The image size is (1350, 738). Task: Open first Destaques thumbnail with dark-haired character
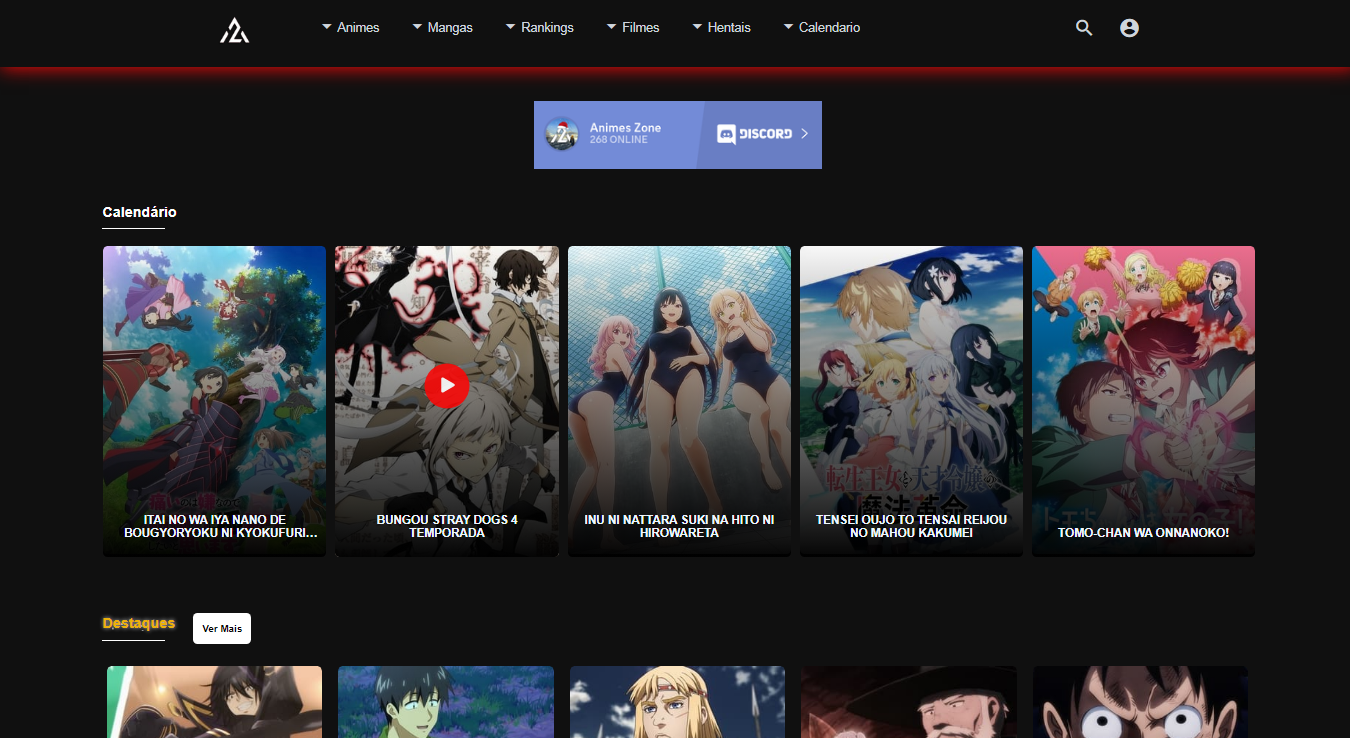click(x=215, y=702)
